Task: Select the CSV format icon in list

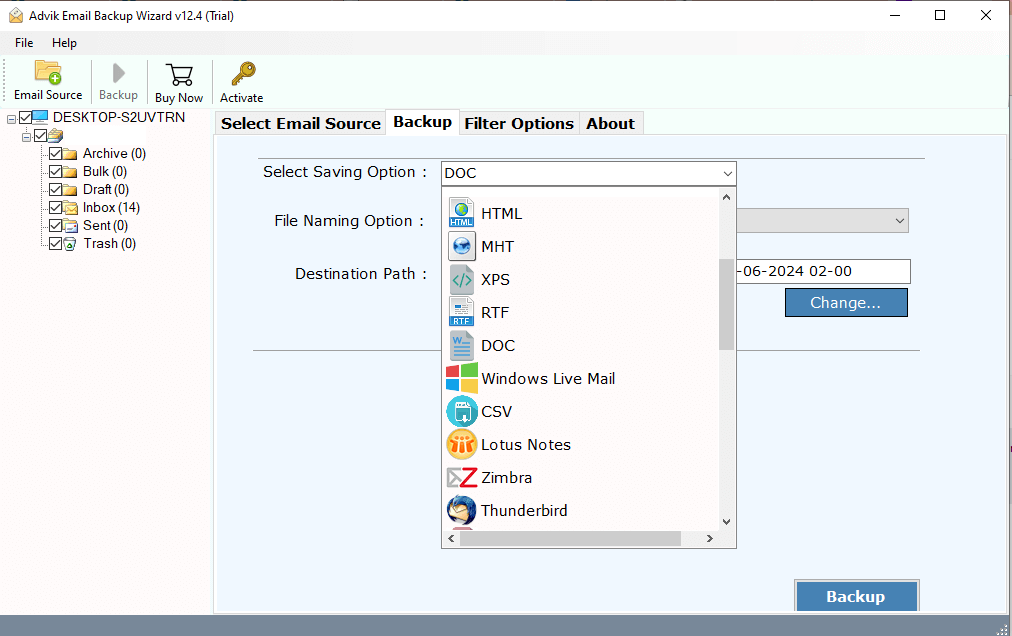Action: coord(461,411)
